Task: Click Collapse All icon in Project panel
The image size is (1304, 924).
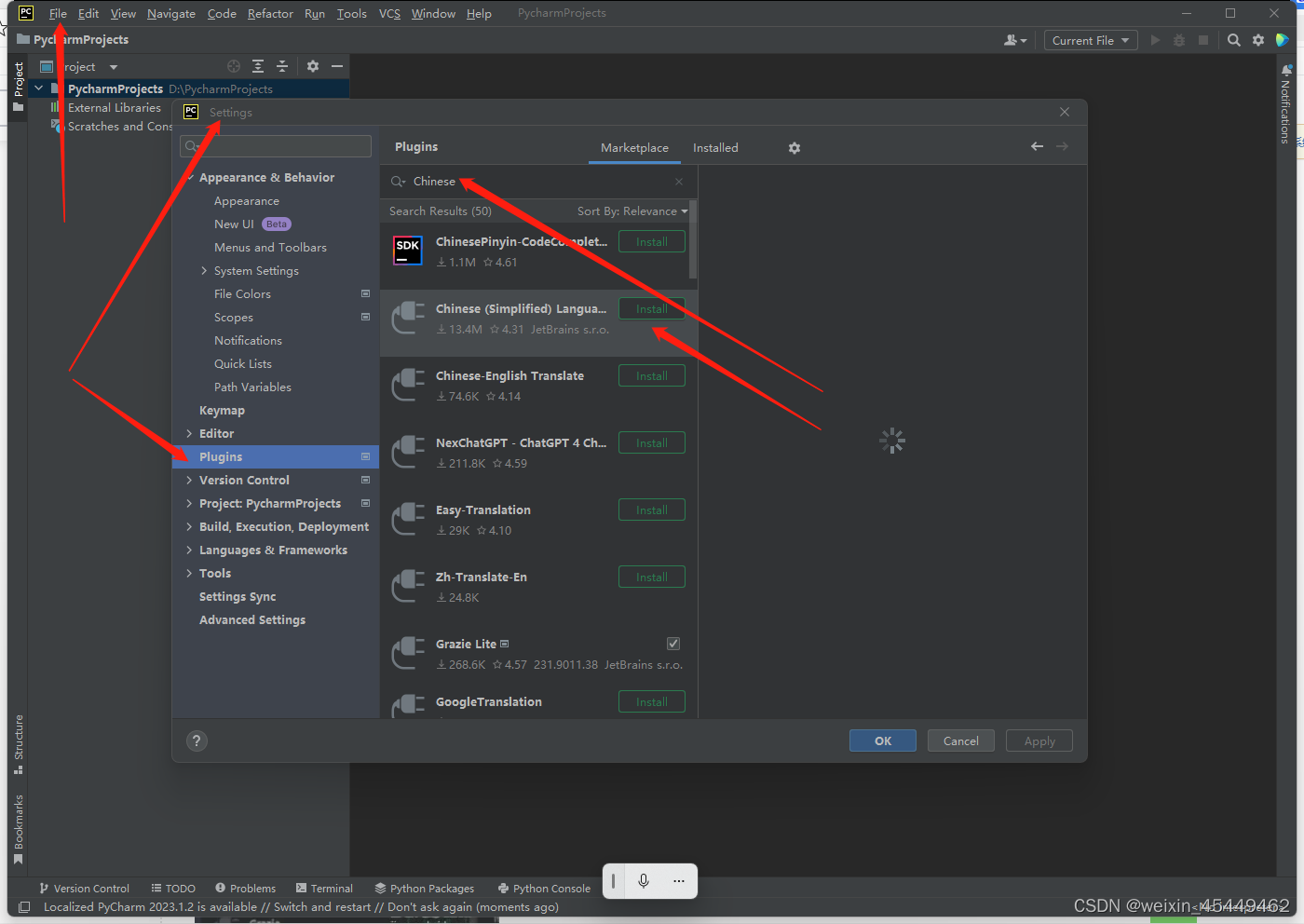Action: 282,66
